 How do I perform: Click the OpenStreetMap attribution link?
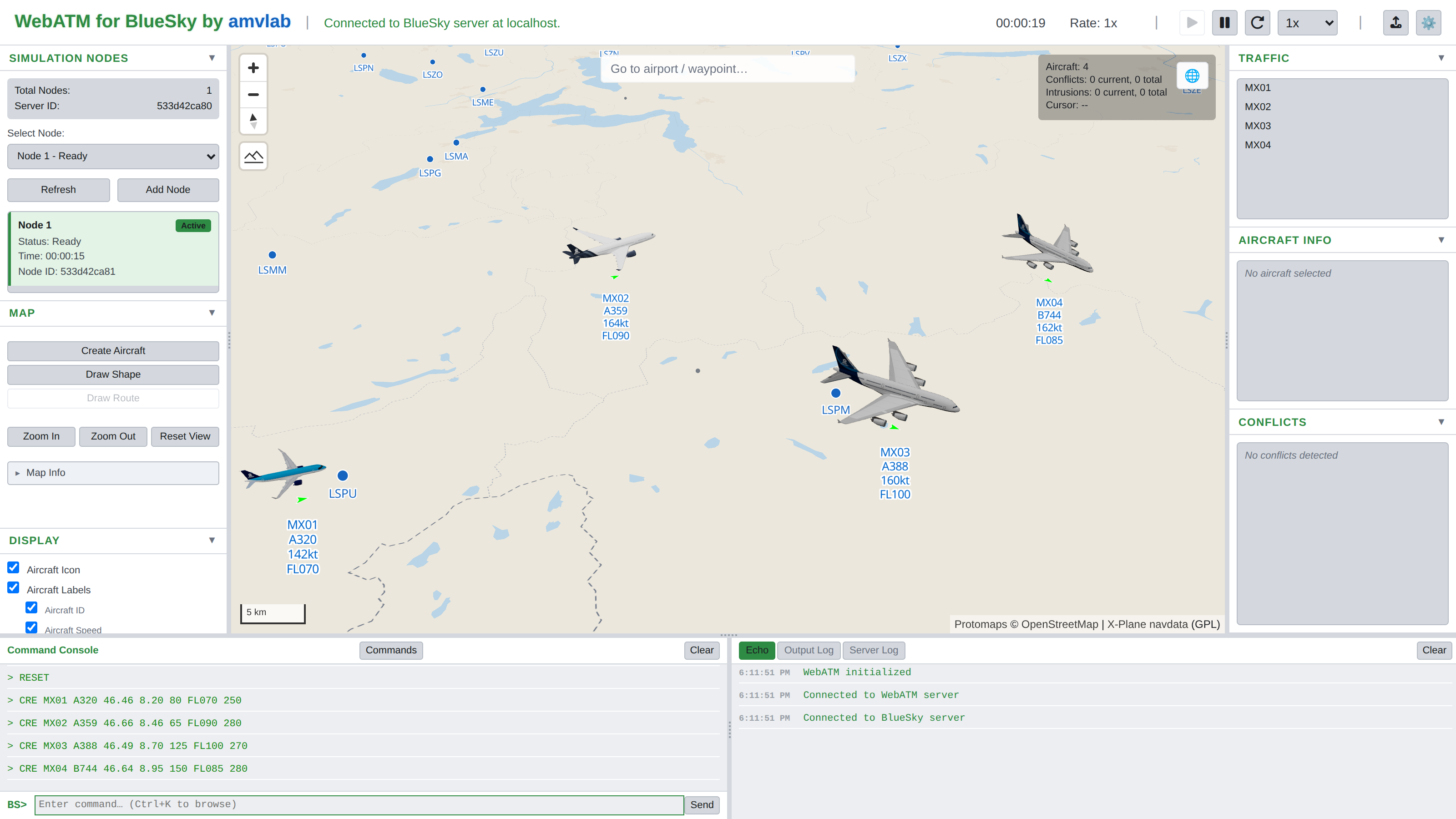[x=1060, y=624]
